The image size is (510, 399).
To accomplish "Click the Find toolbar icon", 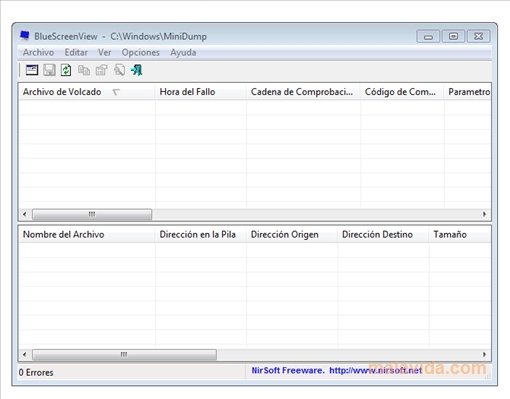I will [119, 70].
